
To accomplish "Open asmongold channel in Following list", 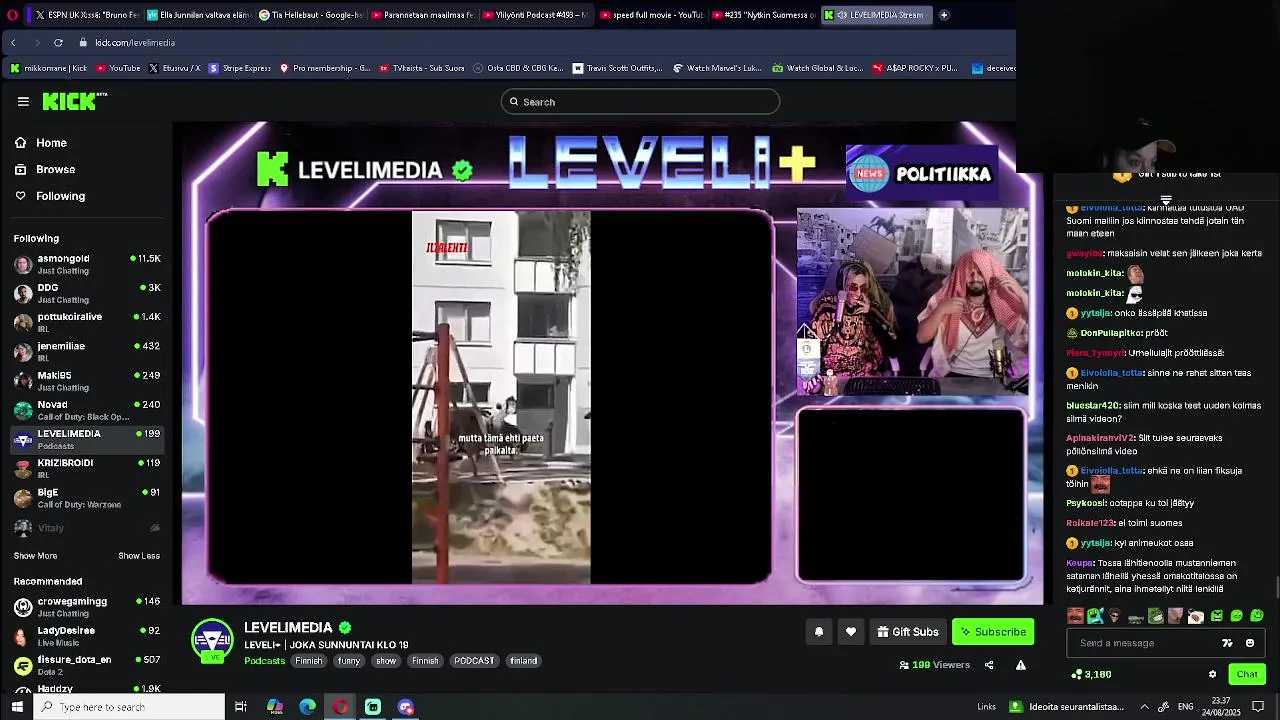I will tap(87, 264).
